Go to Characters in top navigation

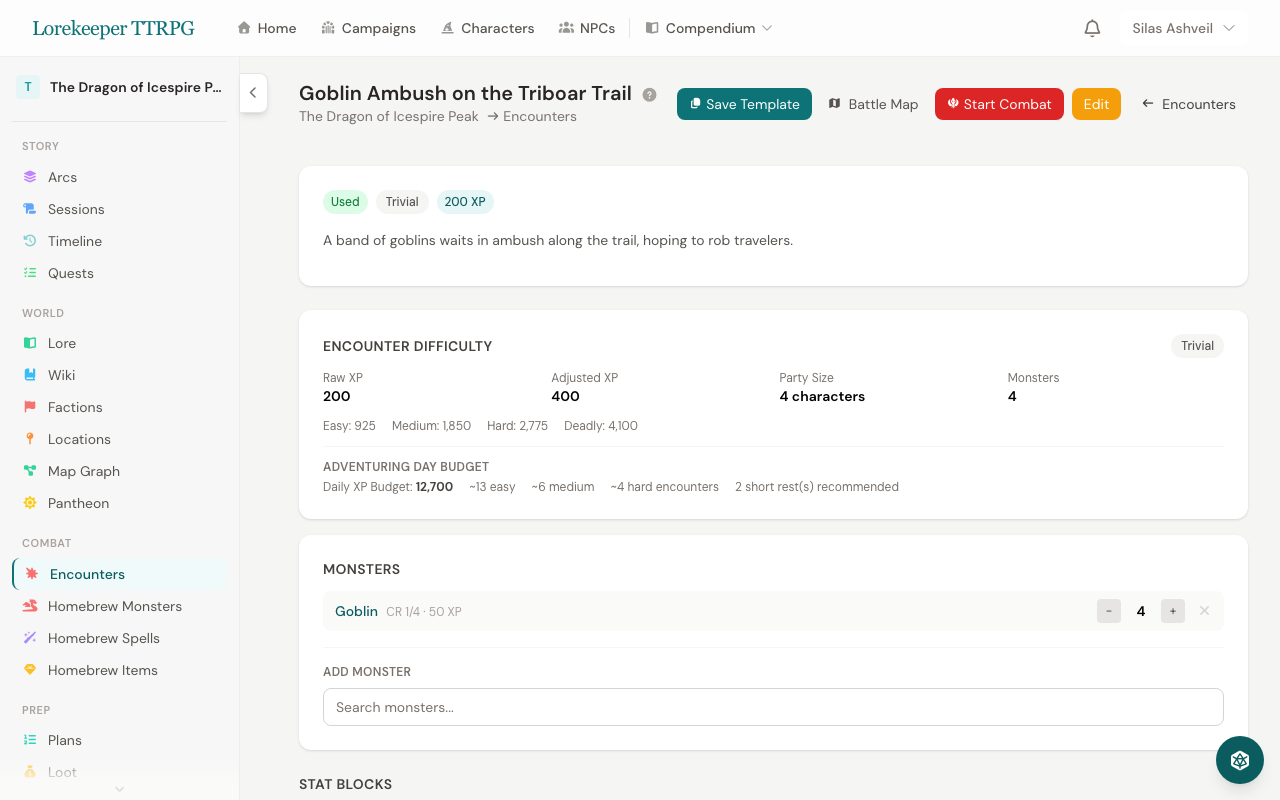coord(487,28)
